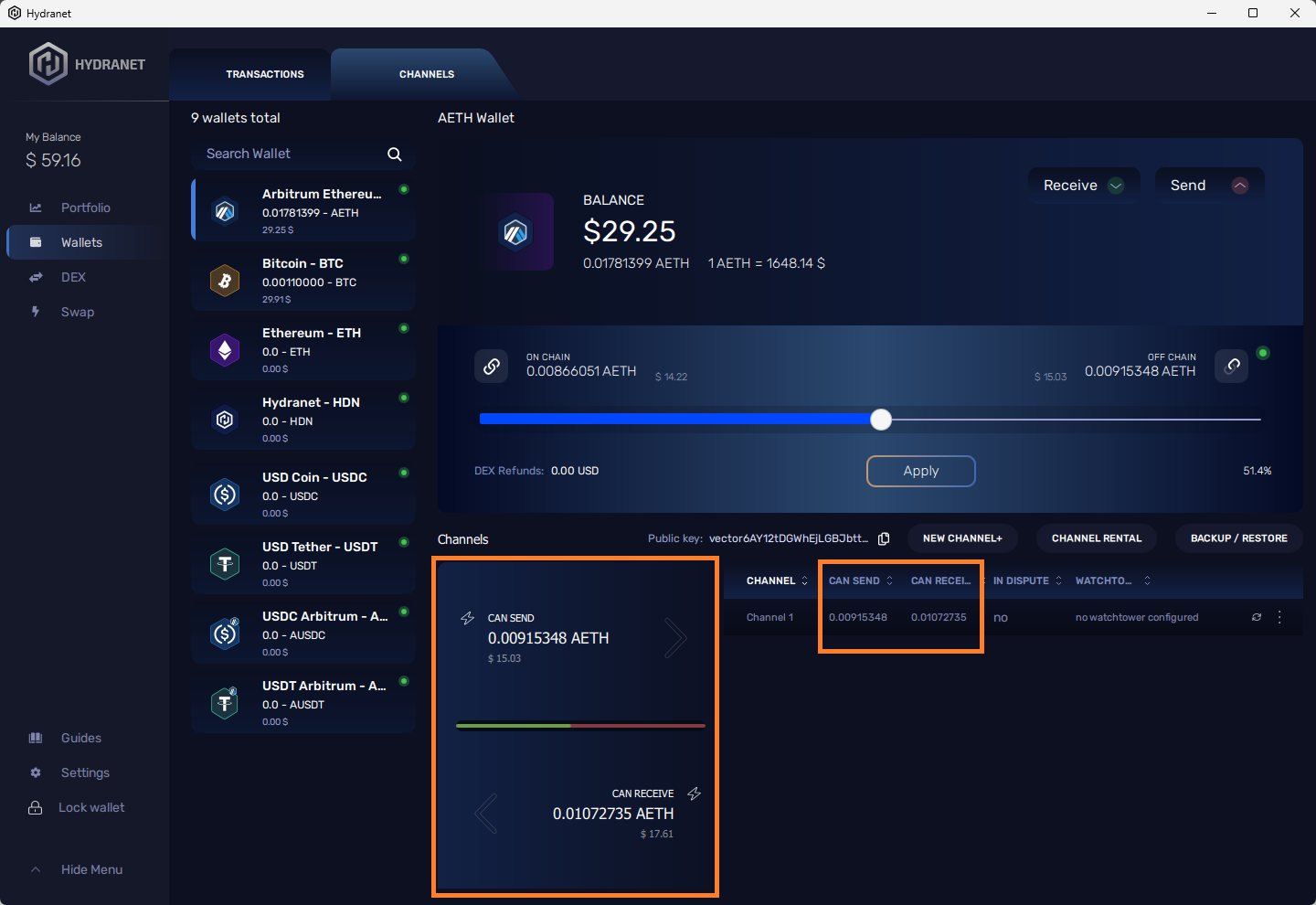Select the Bitcoin BTC wallet icon

tap(225, 281)
